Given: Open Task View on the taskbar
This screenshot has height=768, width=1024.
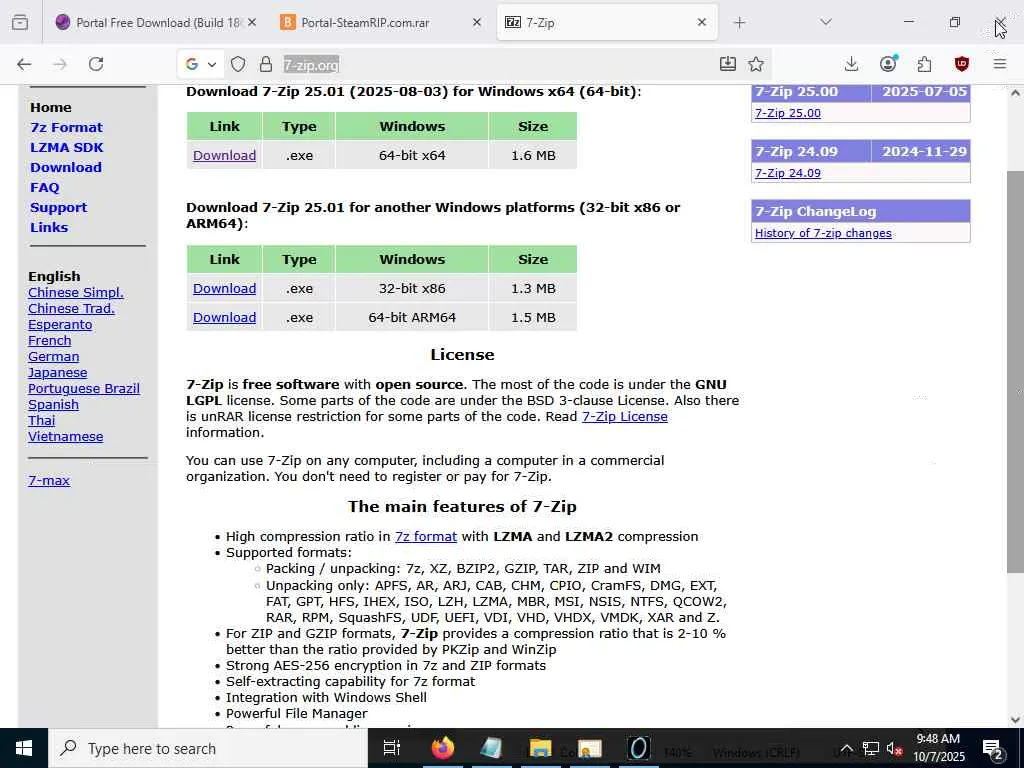Looking at the screenshot, I should pyautogui.click(x=392, y=748).
